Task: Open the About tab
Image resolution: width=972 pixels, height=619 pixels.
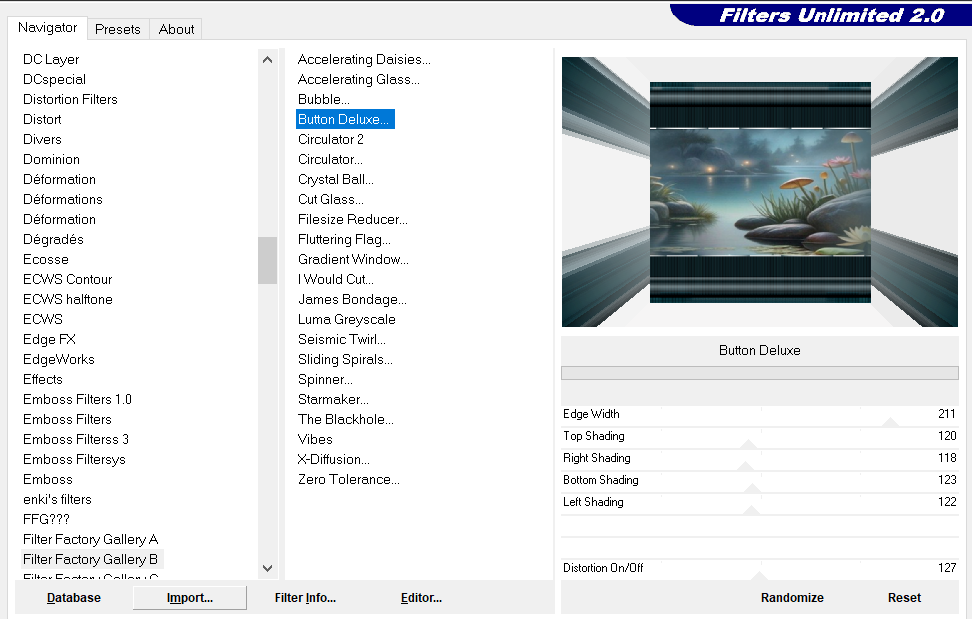Action: (176, 29)
